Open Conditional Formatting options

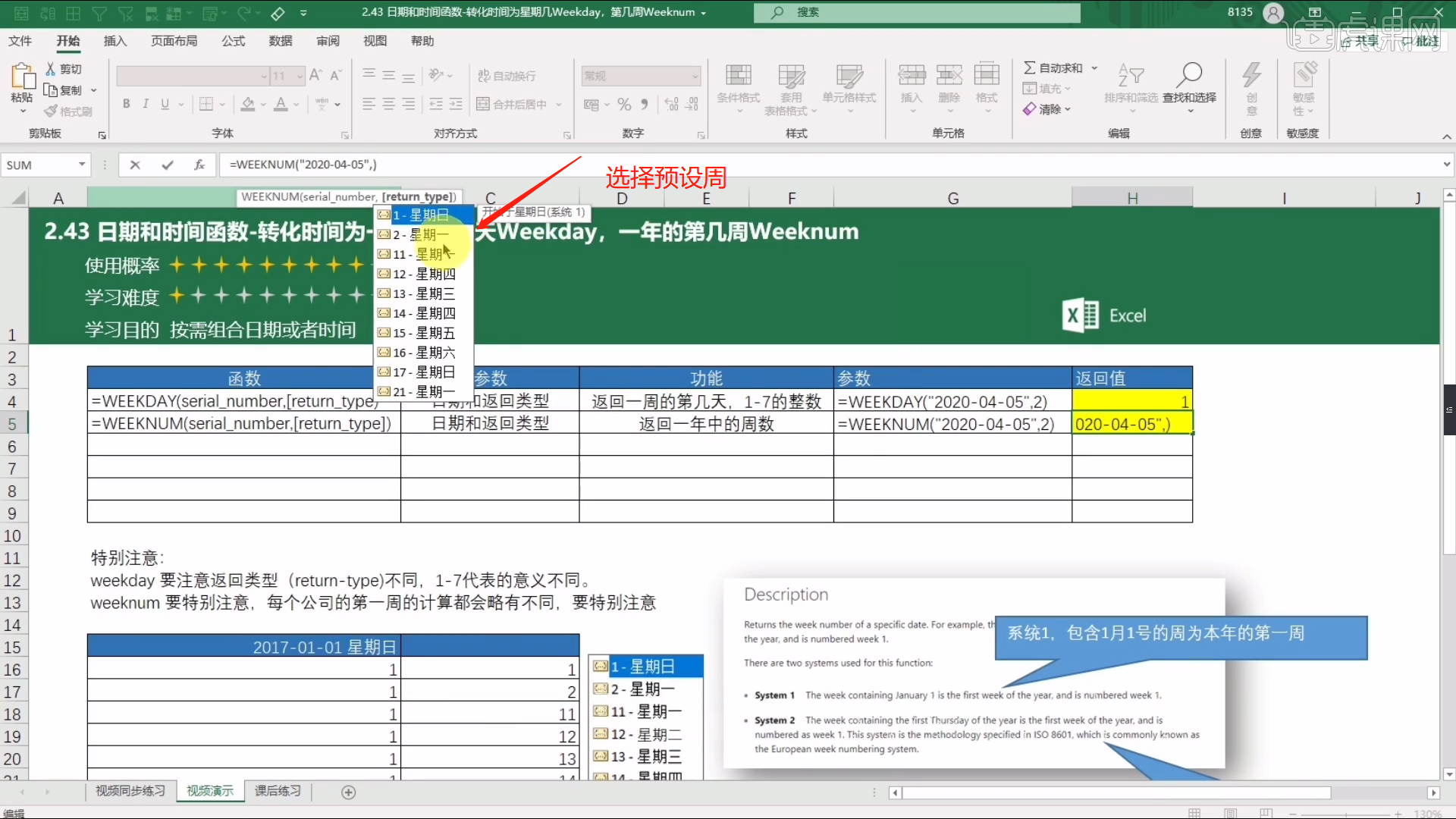(x=737, y=87)
